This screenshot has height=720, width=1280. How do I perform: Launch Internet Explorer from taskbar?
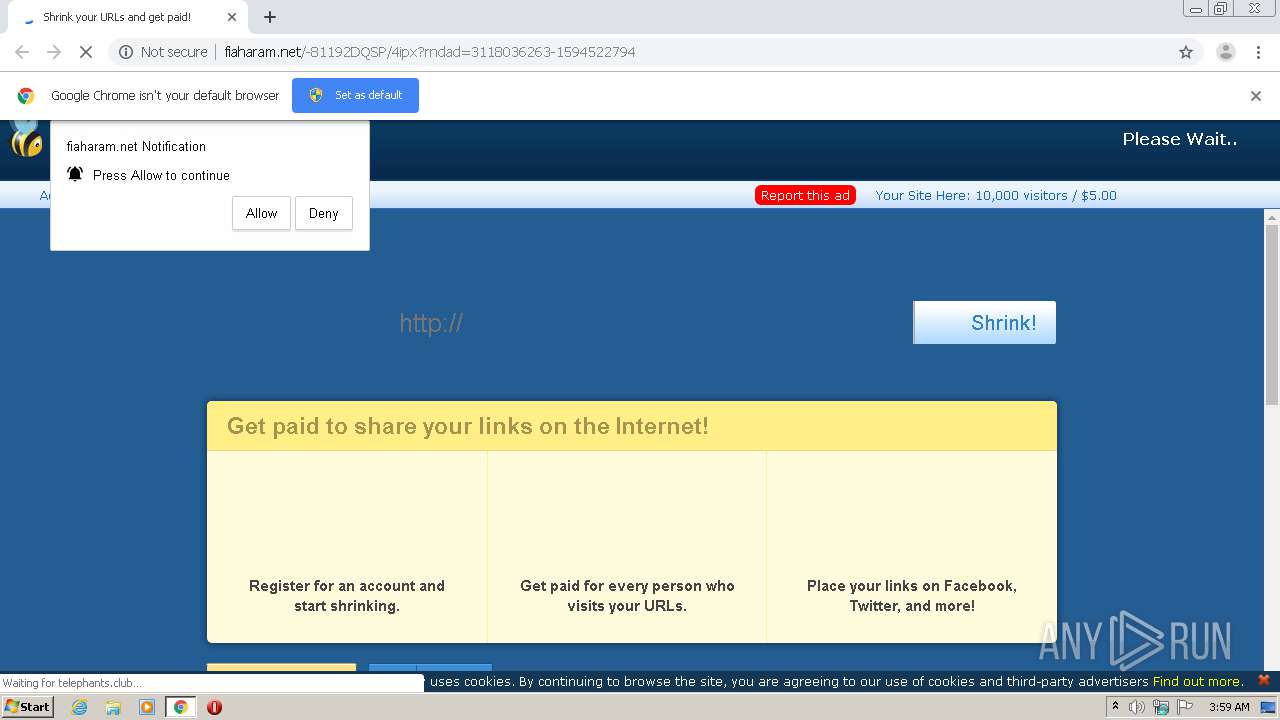point(80,707)
